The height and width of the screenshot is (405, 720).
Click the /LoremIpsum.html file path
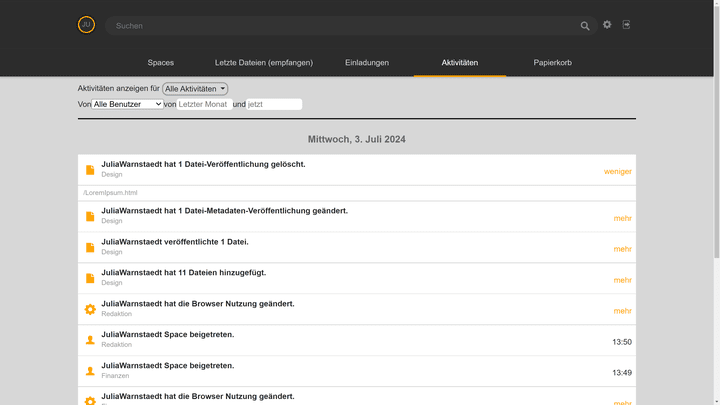point(111,193)
